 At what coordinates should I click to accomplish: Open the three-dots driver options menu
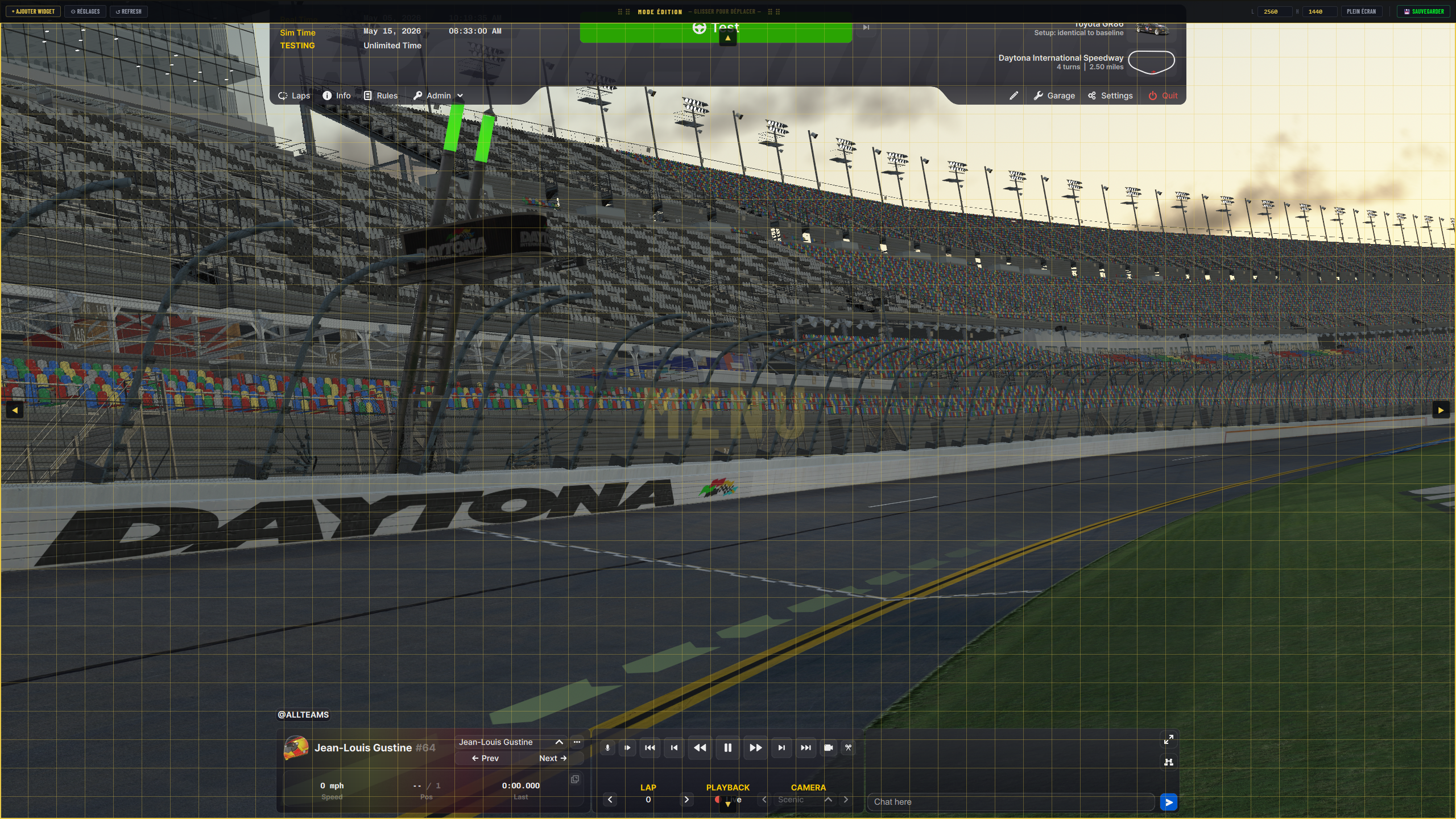pos(577,742)
